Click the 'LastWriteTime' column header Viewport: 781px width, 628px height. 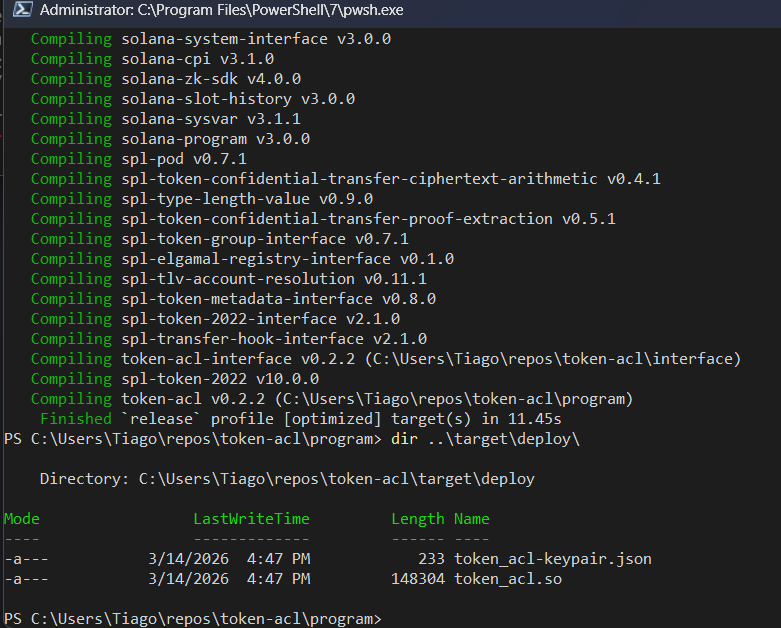point(252,518)
